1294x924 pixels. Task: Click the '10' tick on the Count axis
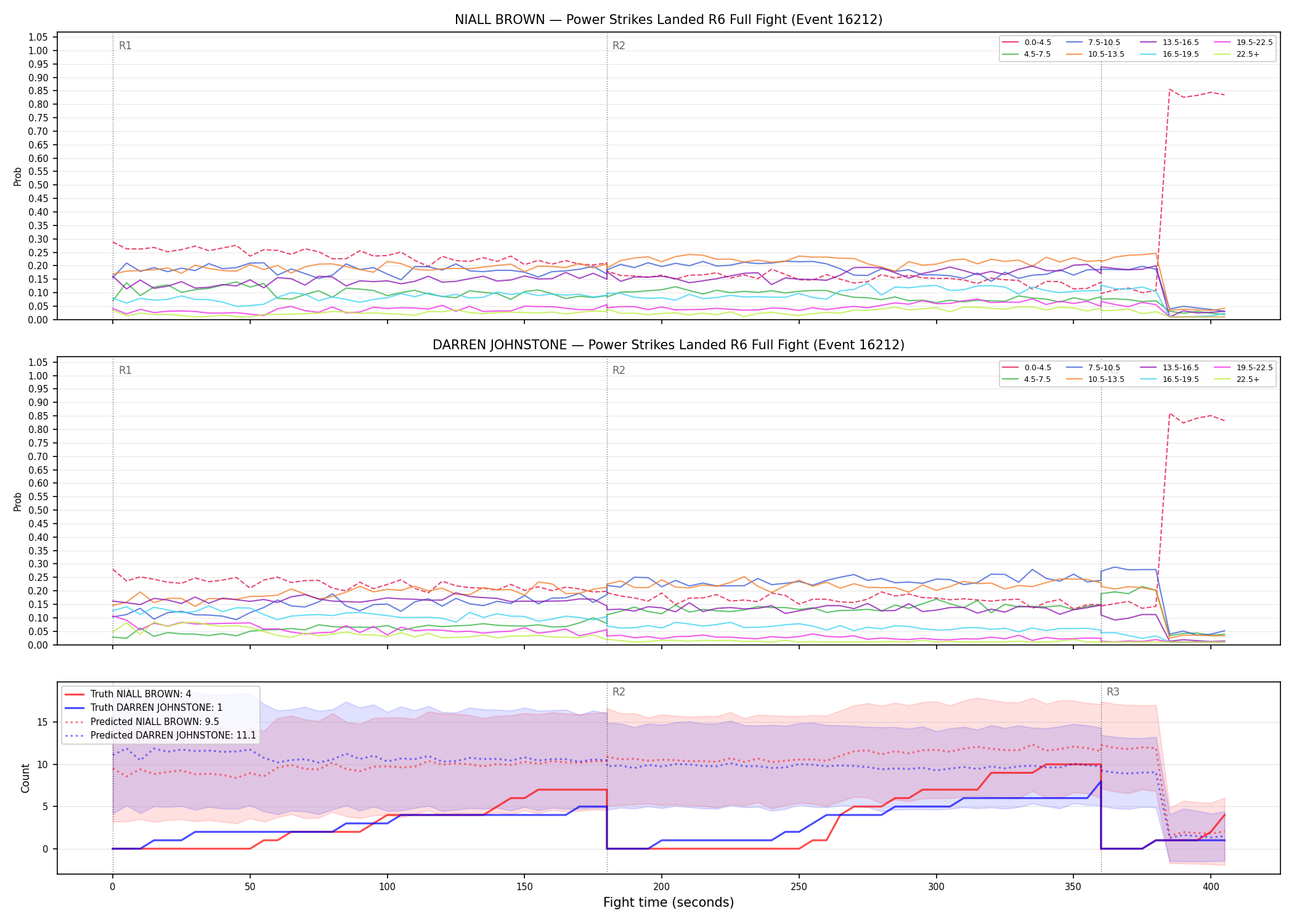tap(43, 764)
